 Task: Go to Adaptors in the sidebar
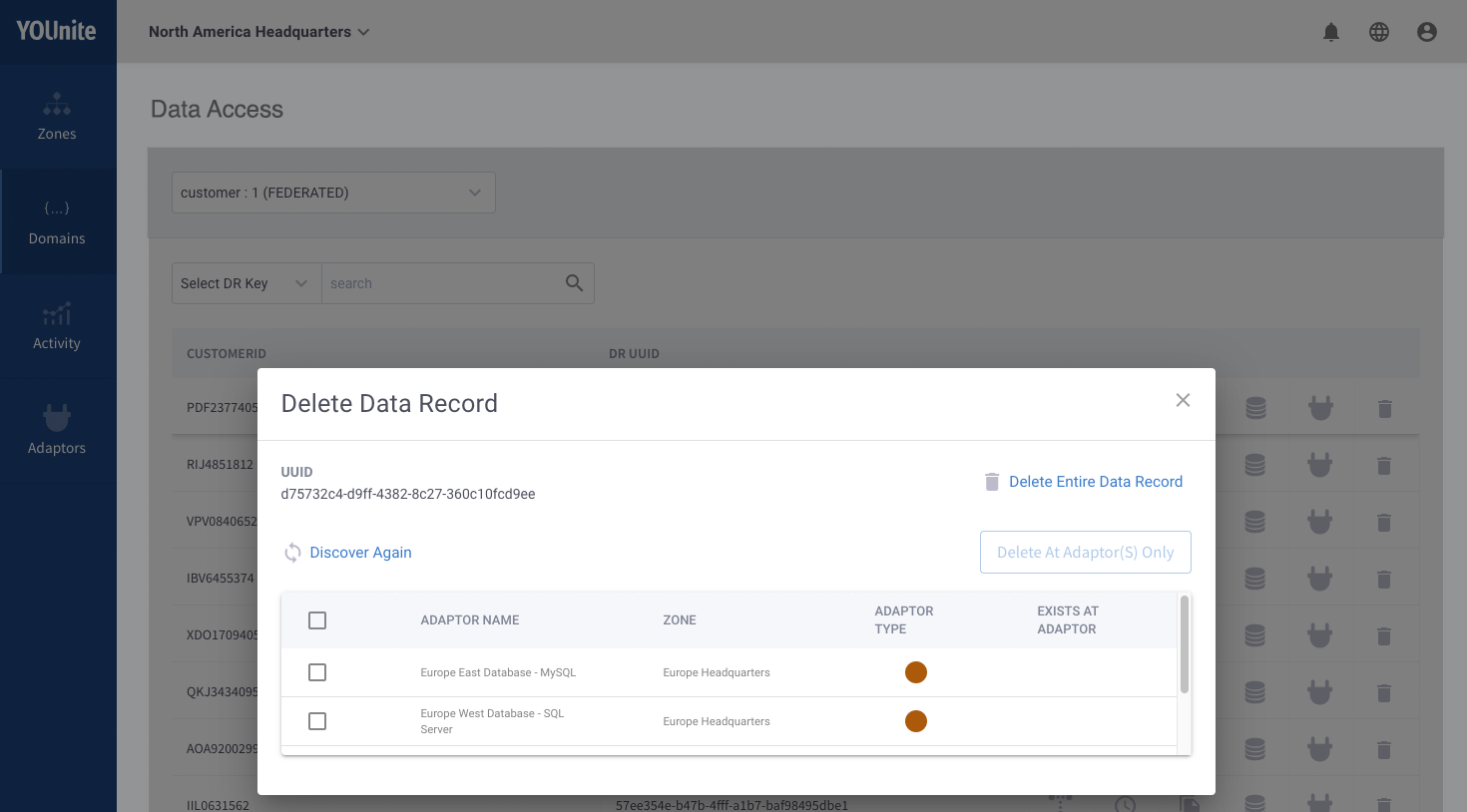point(57,431)
